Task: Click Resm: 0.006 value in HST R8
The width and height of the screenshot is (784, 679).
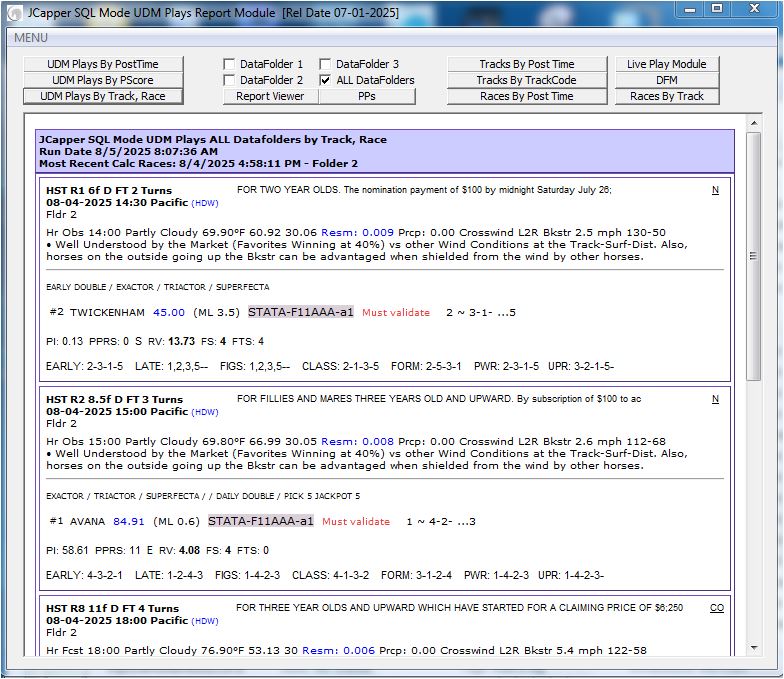Action: pyautogui.click(x=338, y=650)
